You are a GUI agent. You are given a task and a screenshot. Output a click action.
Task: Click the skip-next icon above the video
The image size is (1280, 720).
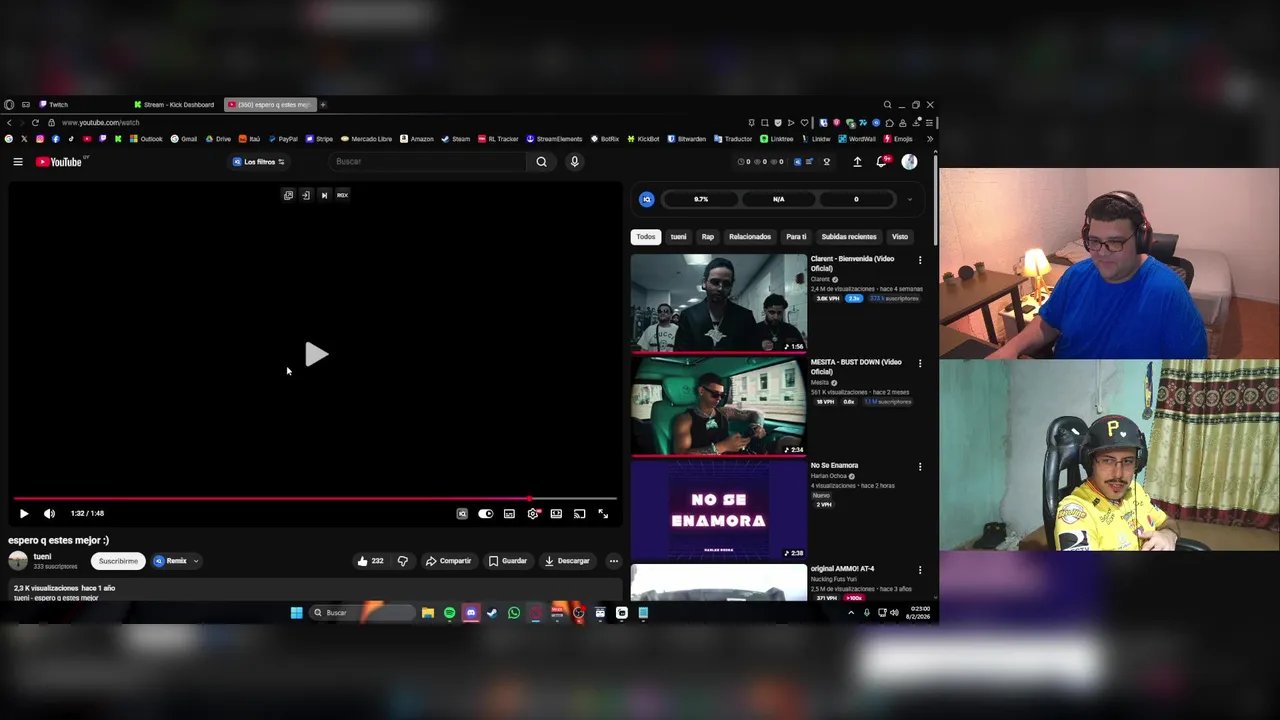click(324, 195)
